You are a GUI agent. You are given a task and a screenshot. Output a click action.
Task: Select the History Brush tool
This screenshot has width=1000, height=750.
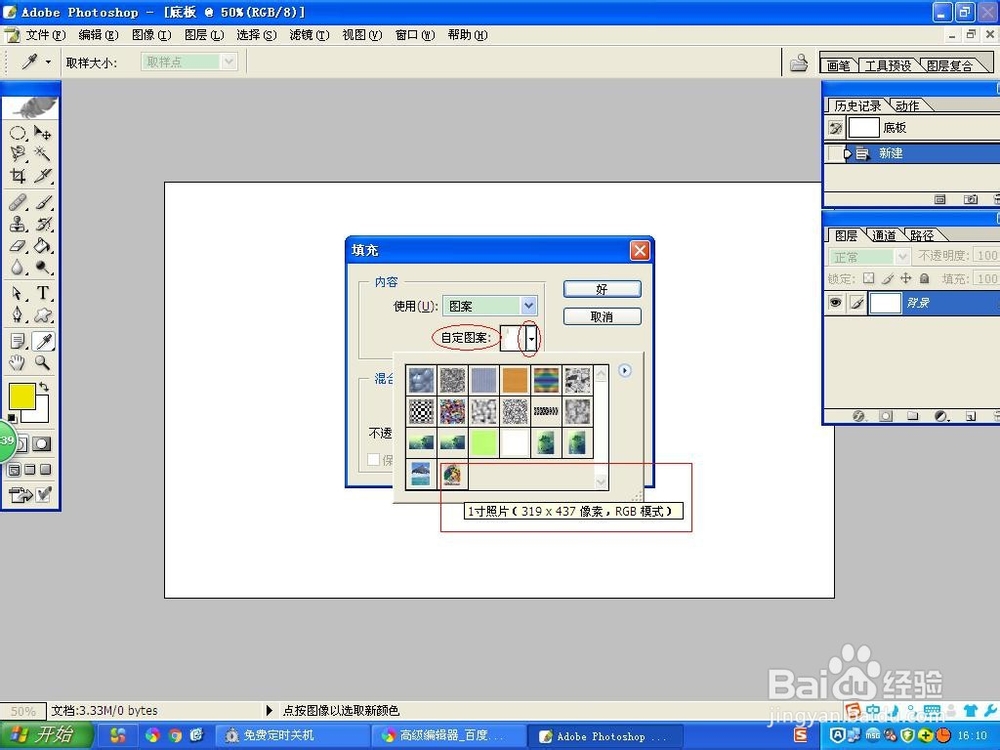coord(42,224)
